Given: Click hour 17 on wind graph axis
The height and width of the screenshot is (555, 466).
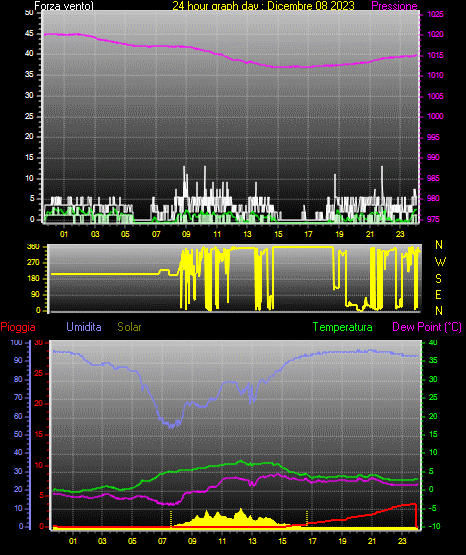Looking at the screenshot, I should tap(309, 234).
